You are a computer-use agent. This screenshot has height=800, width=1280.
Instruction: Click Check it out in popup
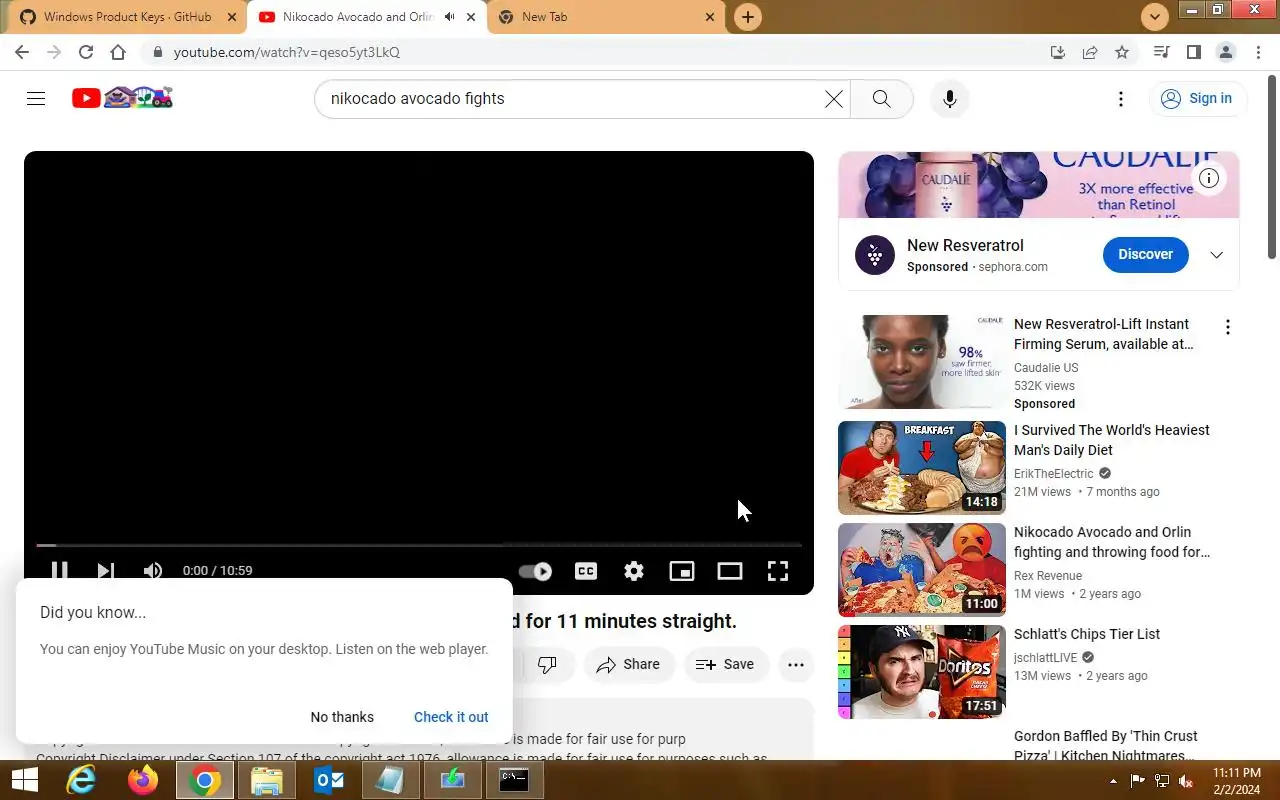coord(451,717)
